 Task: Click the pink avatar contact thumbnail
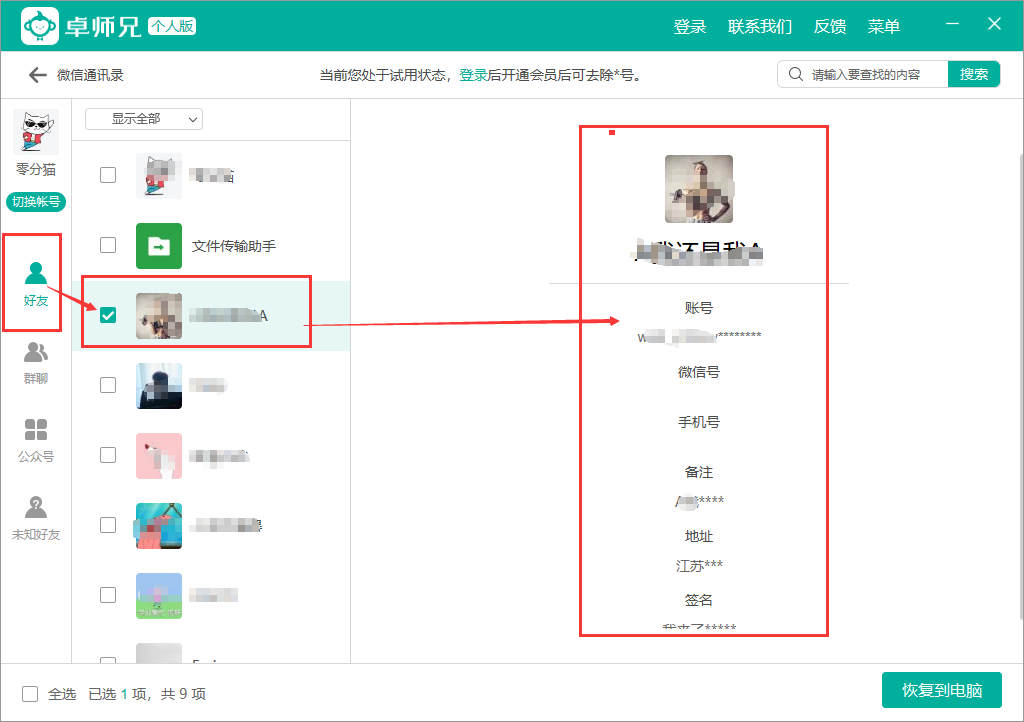(x=159, y=456)
